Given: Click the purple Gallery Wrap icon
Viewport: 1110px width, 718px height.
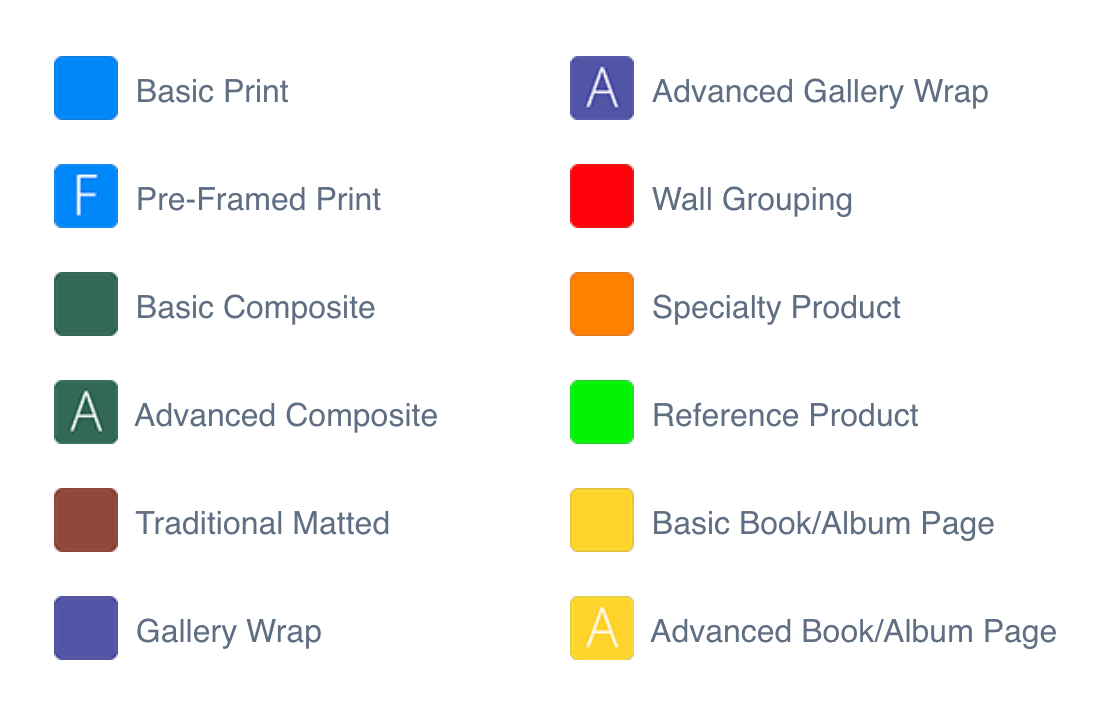Looking at the screenshot, I should click(x=86, y=628).
